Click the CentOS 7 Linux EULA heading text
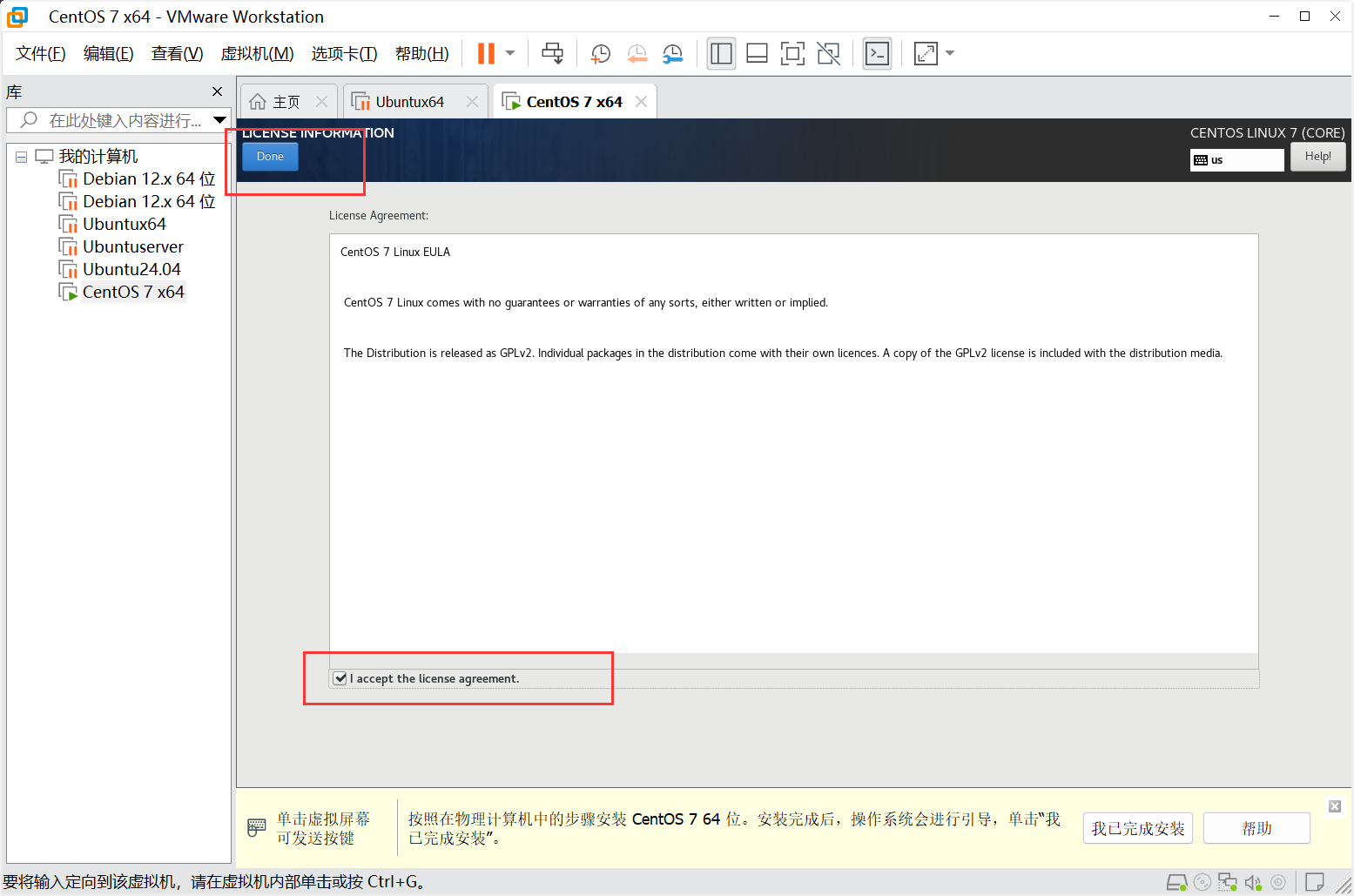Image resolution: width=1354 pixels, height=896 pixels. point(395,253)
